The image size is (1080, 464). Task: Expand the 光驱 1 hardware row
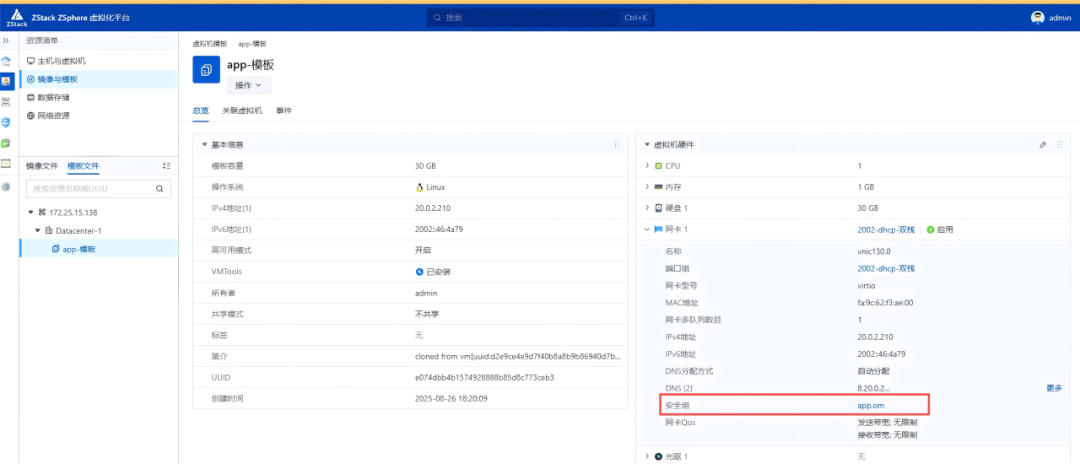click(x=647, y=456)
